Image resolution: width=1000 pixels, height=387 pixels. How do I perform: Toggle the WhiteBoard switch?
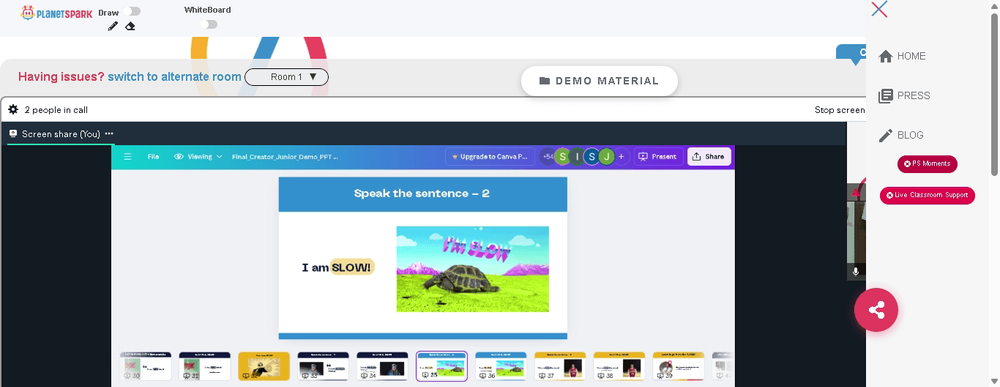tap(209, 24)
